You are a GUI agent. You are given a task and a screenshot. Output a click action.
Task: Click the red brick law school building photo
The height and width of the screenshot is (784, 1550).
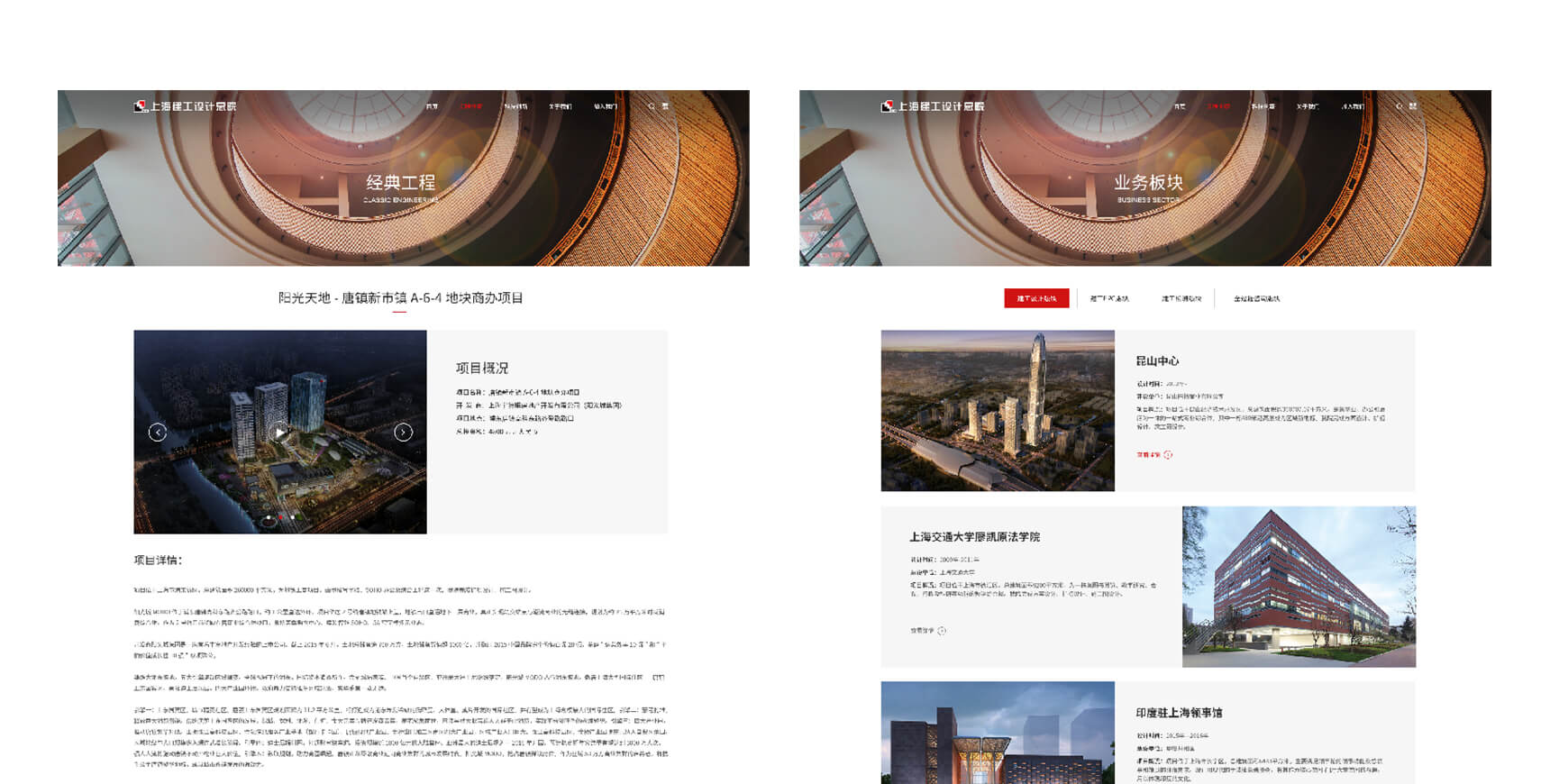(x=1299, y=587)
